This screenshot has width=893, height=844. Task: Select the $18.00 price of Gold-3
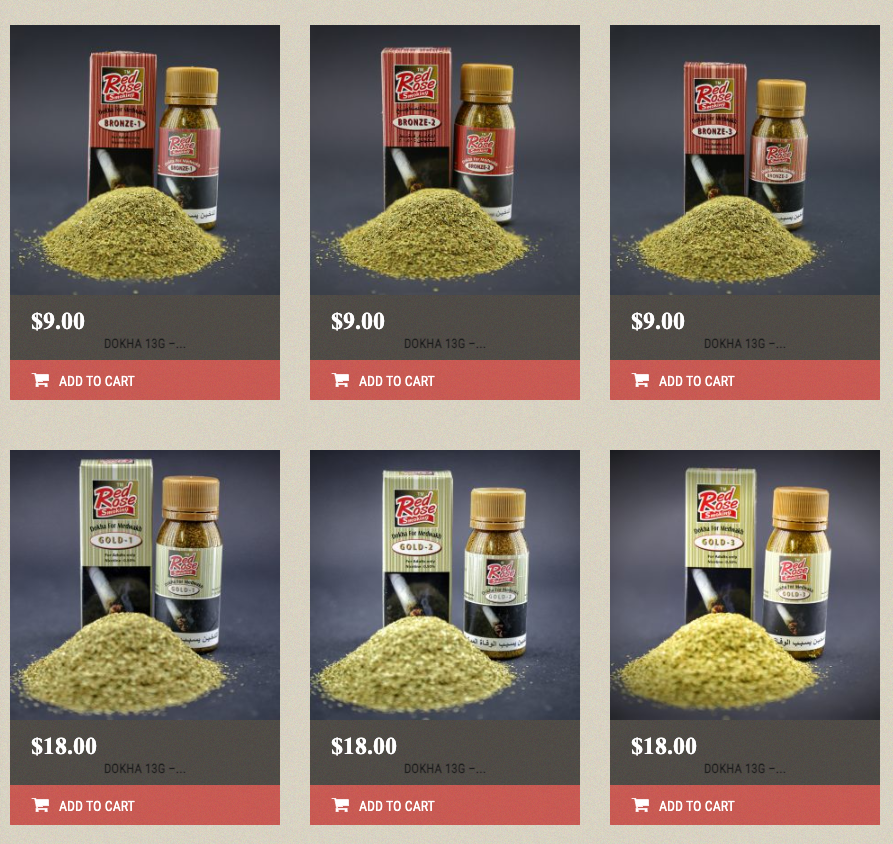664,746
